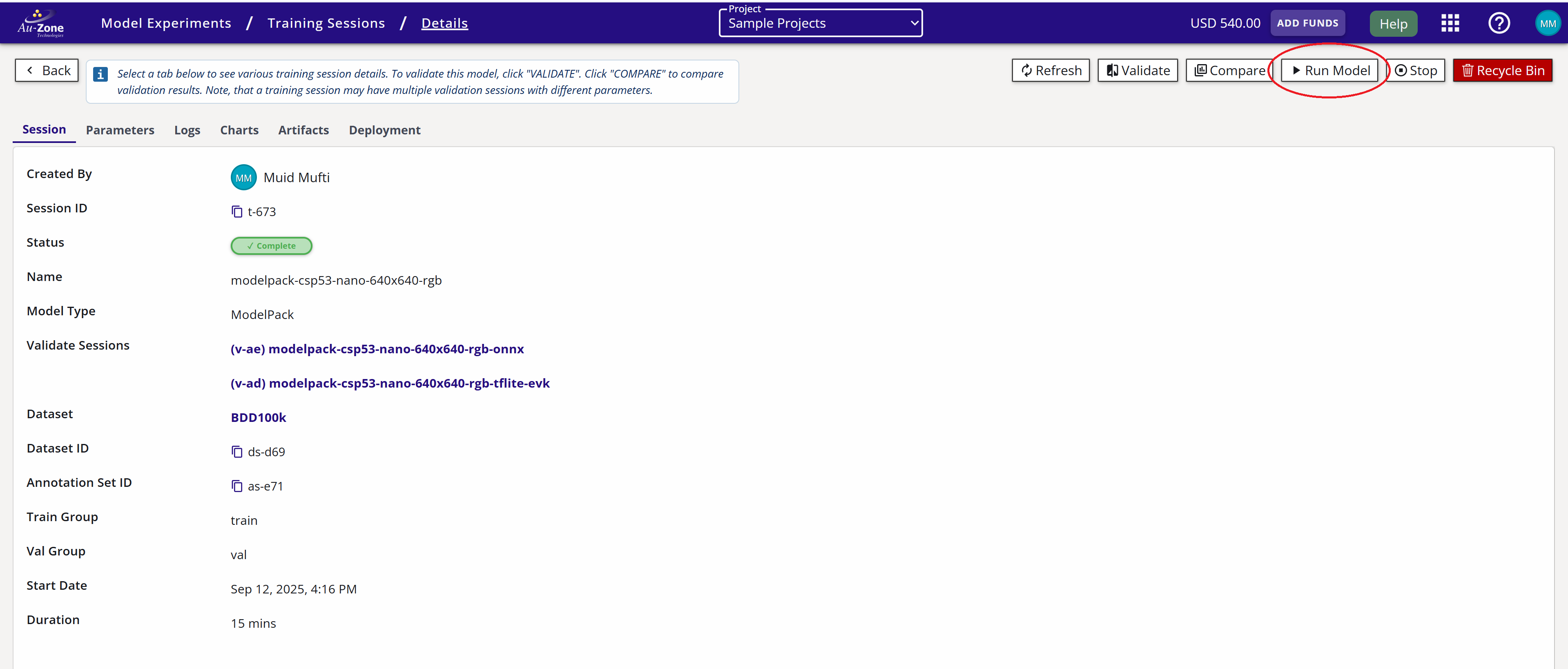Switch to the Parameters tab
This screenshot has height=669, width=1568.
[120, 130]
